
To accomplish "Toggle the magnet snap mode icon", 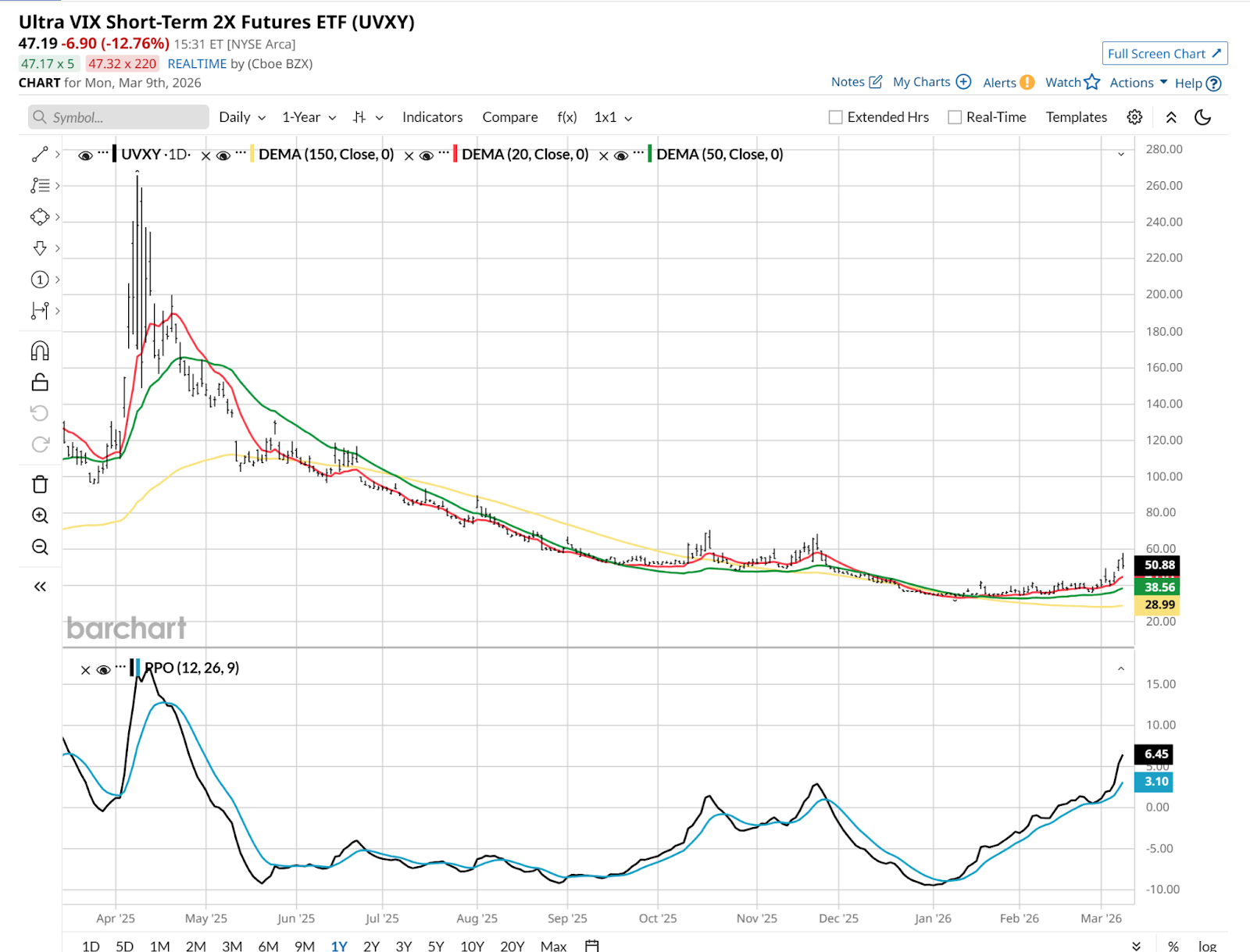I will [x=40, y=351].
